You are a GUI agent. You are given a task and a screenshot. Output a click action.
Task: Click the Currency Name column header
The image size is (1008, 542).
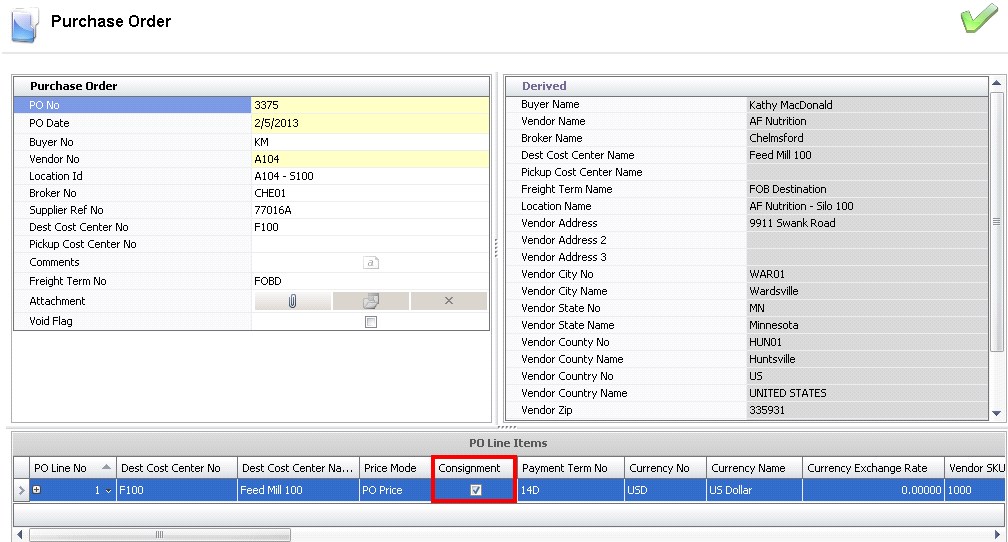tap(754, 468)
